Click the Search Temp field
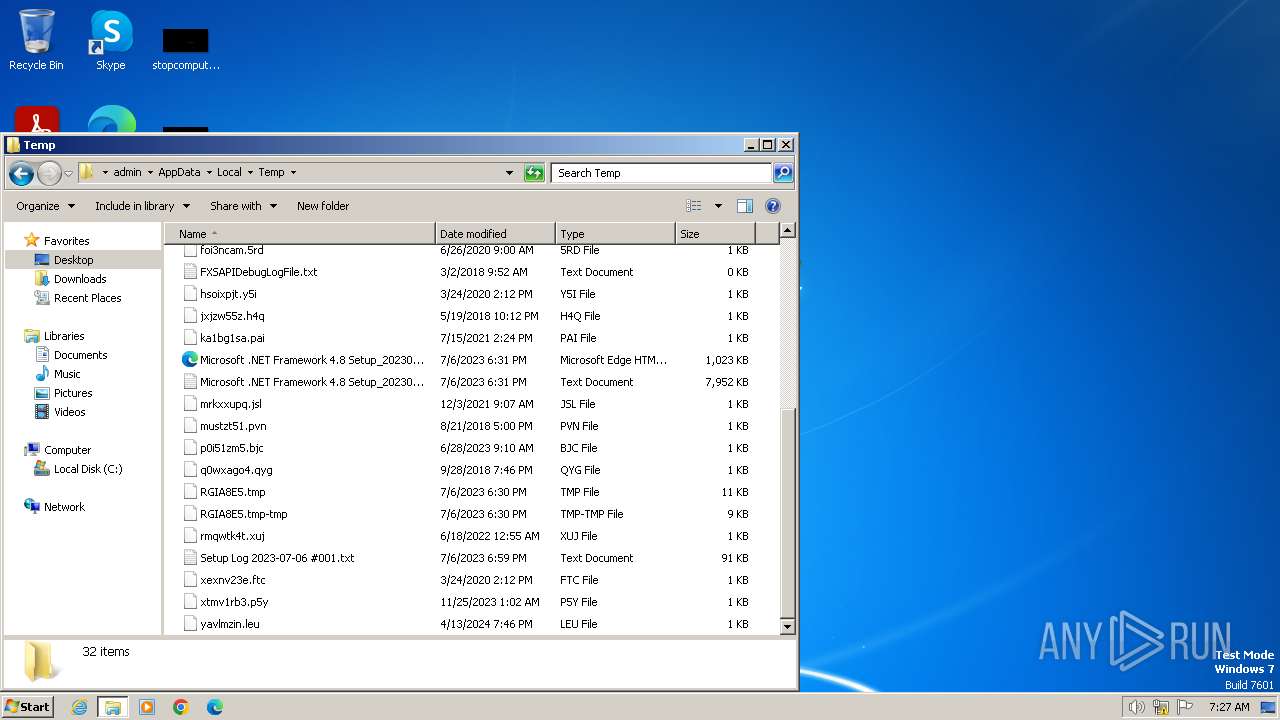The image size is (1280, 720). pyautogui.click(x=661, y=173)
